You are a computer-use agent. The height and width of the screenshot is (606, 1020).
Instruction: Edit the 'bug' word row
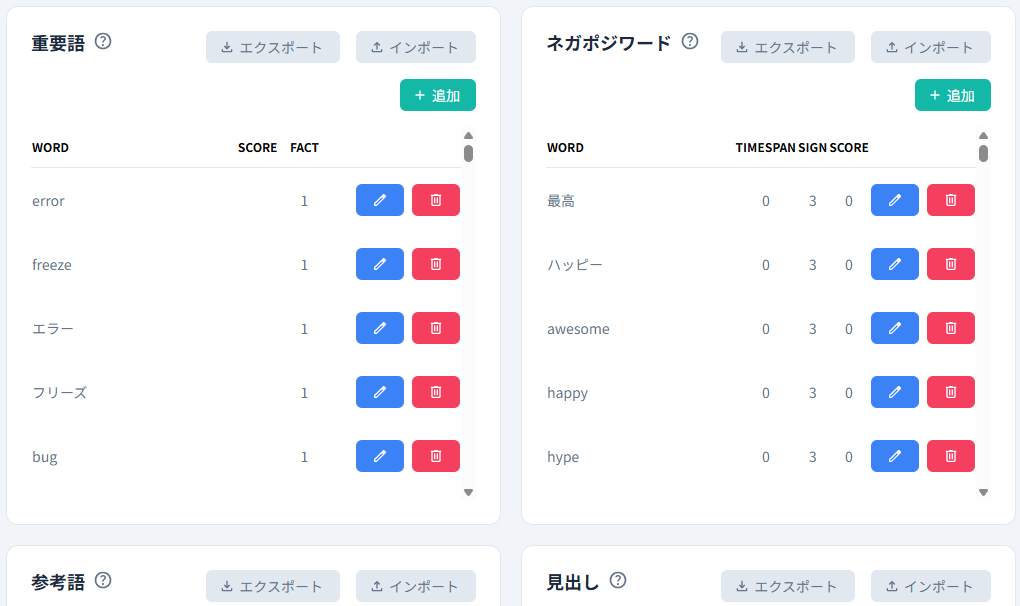[379, 456]
